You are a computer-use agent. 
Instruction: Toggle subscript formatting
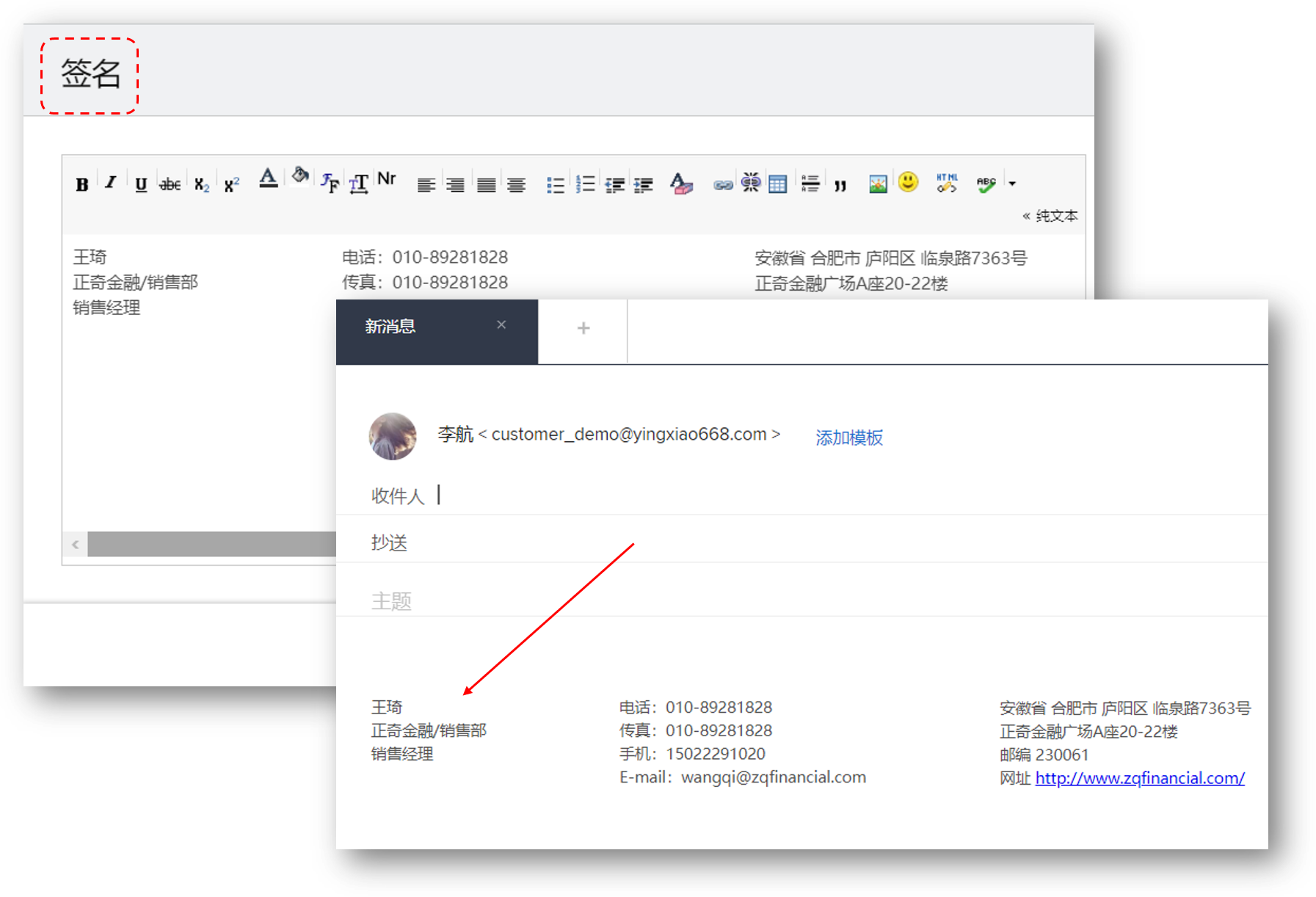click(x=202, y=184)
